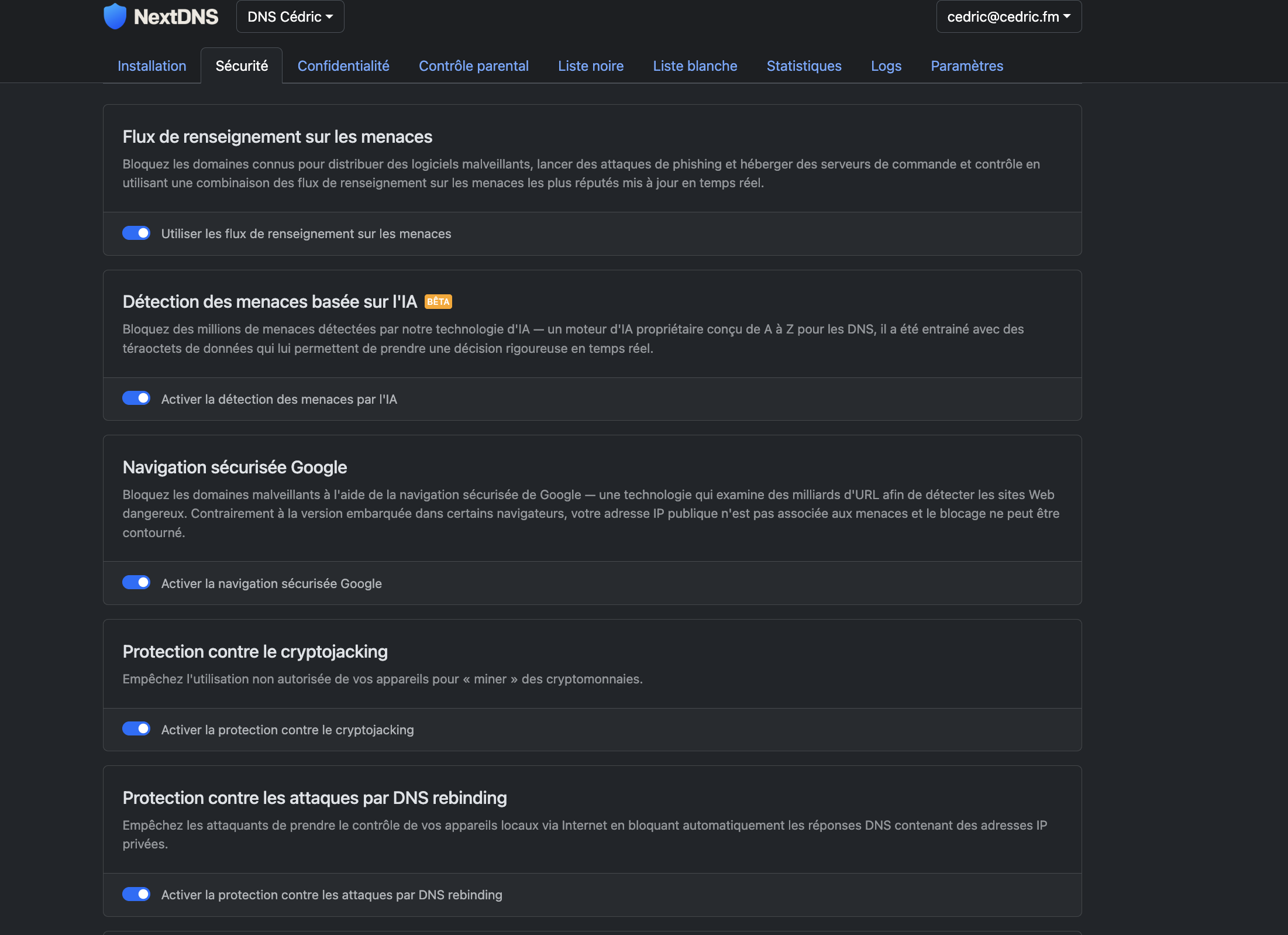Click the Navigation sécurisée Google heading
1288x935 pixels.
point(235,467)
